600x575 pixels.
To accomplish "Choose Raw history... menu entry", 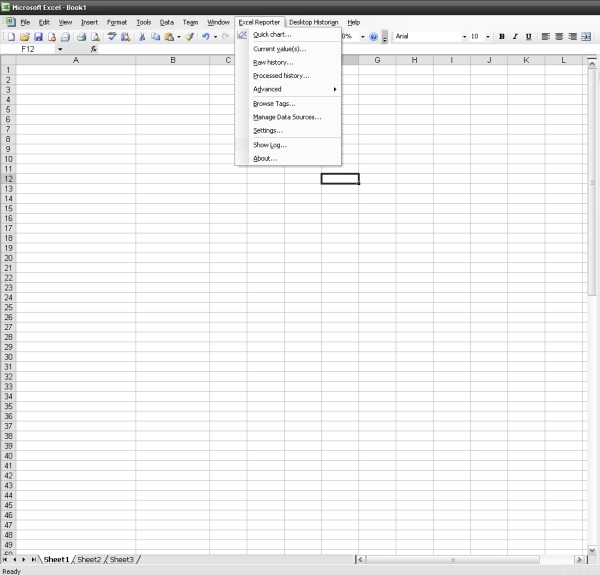I will click(288, 62).
